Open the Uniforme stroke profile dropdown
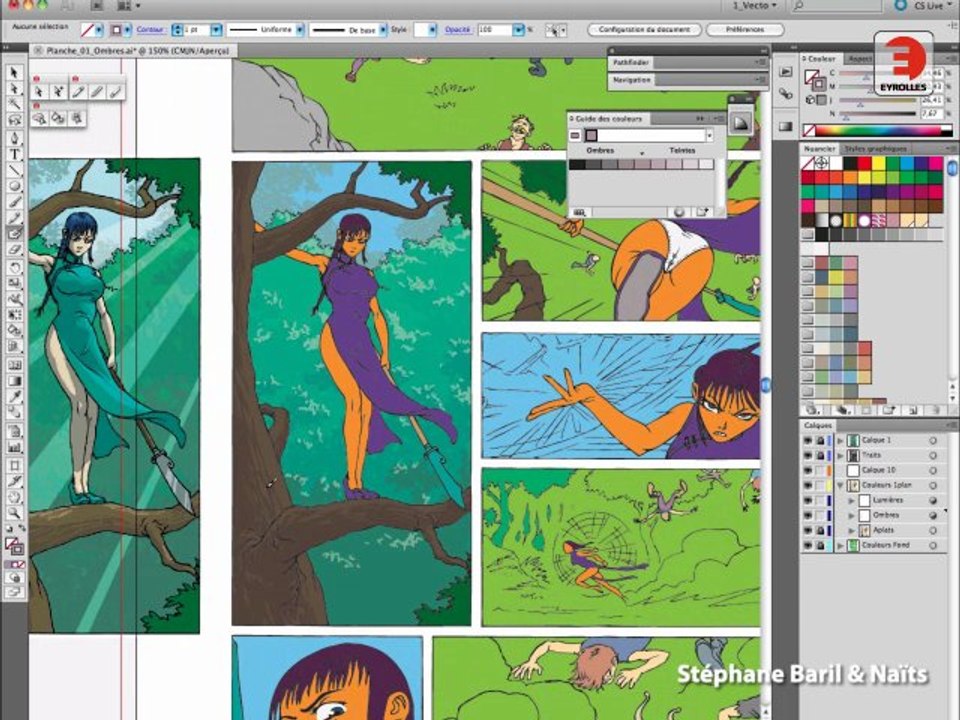Screen dimensions: 960x720 tap(299, 29)
